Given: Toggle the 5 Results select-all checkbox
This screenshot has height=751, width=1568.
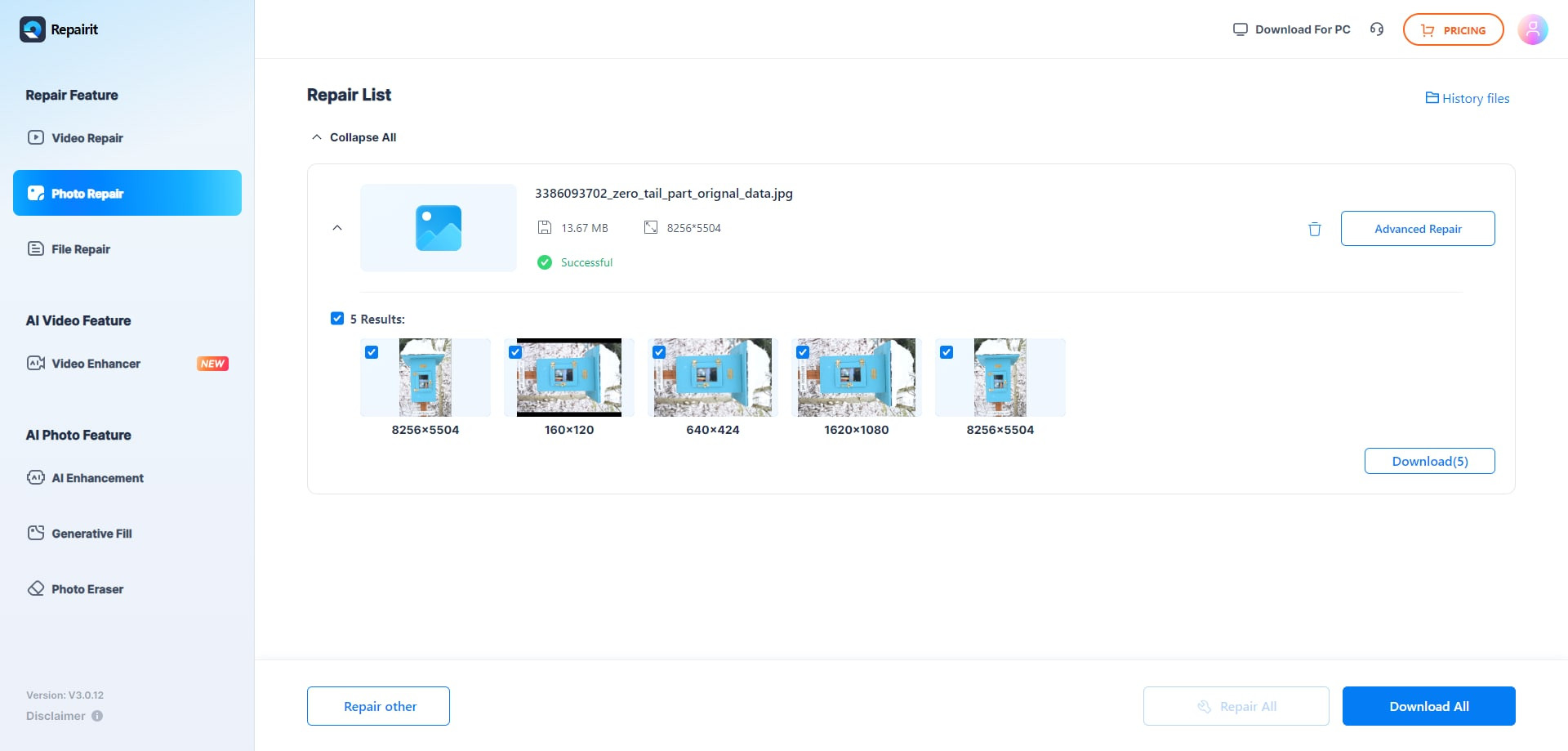Looking at the screenshot, I should [337, 318].
